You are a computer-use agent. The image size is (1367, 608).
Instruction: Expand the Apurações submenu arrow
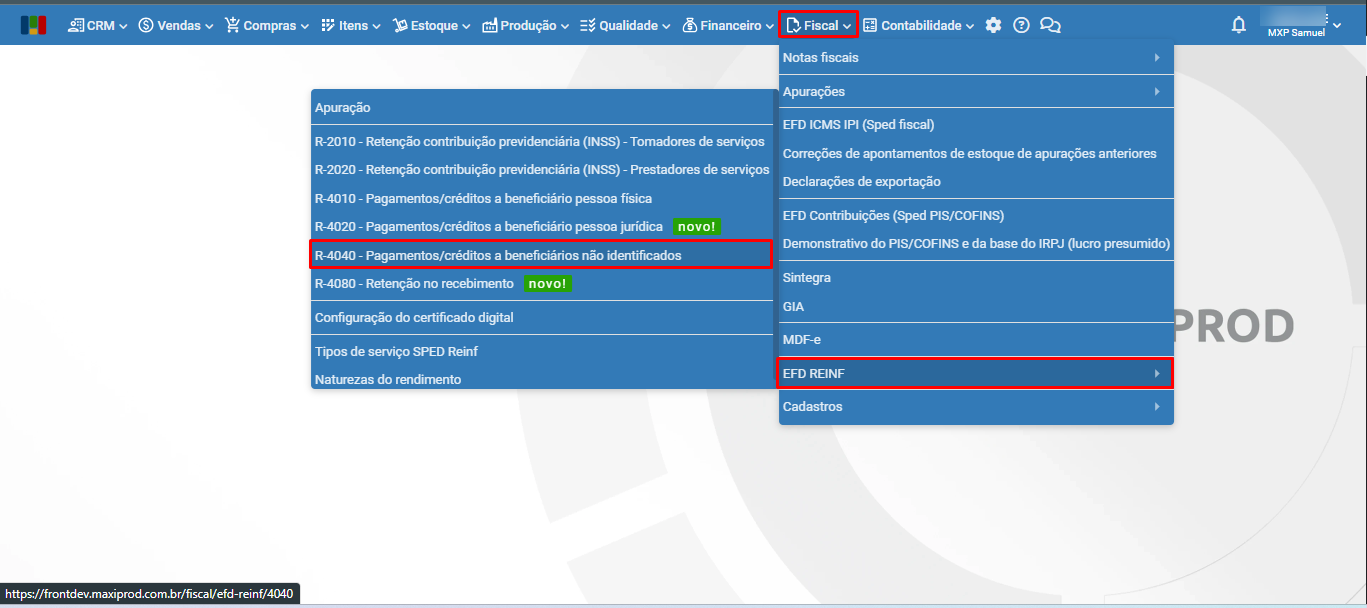point(1157,92)
